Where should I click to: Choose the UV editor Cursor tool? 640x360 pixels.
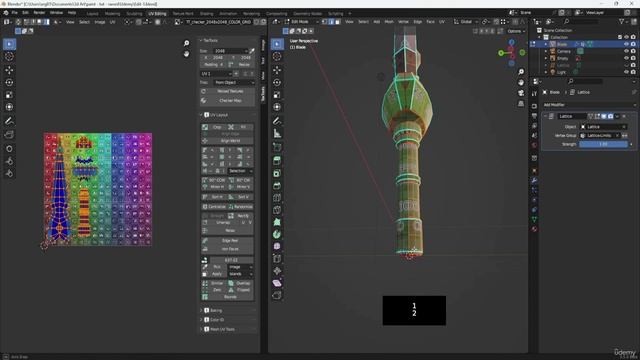point(9,56)
